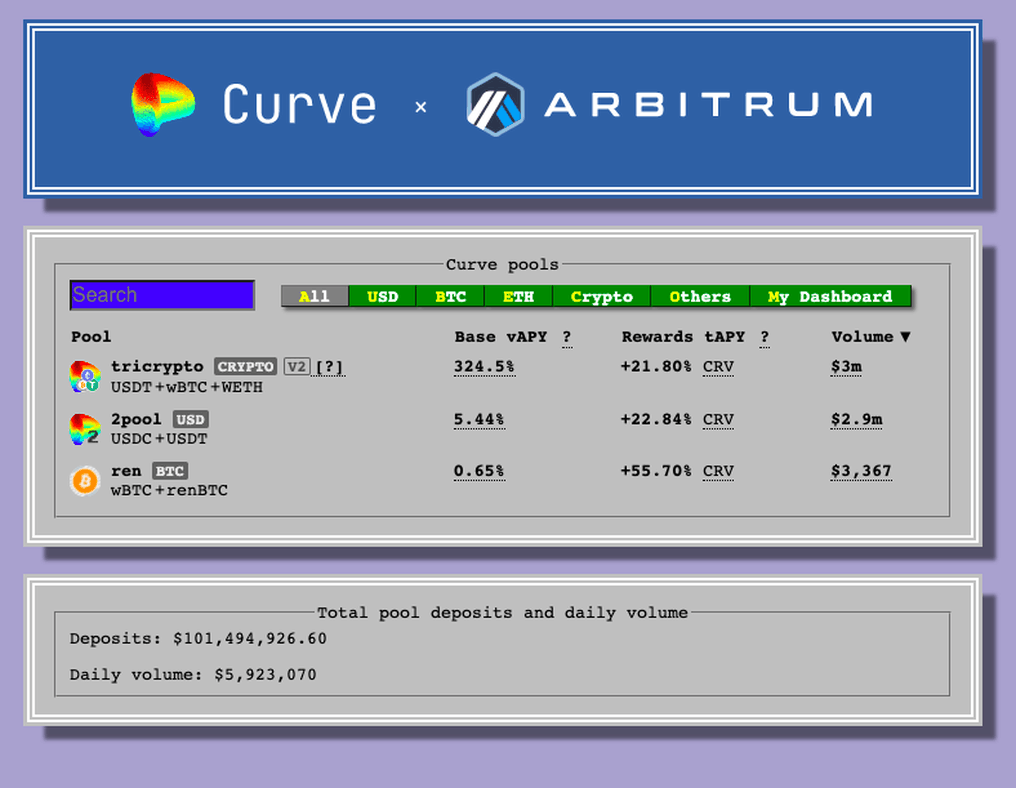Switch to the Others tab
1016x788 pixels.
[700, 296]
